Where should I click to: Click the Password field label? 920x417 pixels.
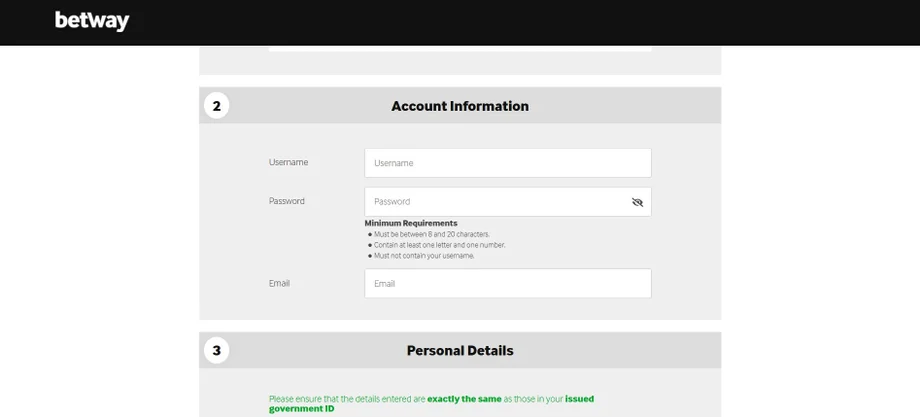pyautogui.click(x=286, y=201)
